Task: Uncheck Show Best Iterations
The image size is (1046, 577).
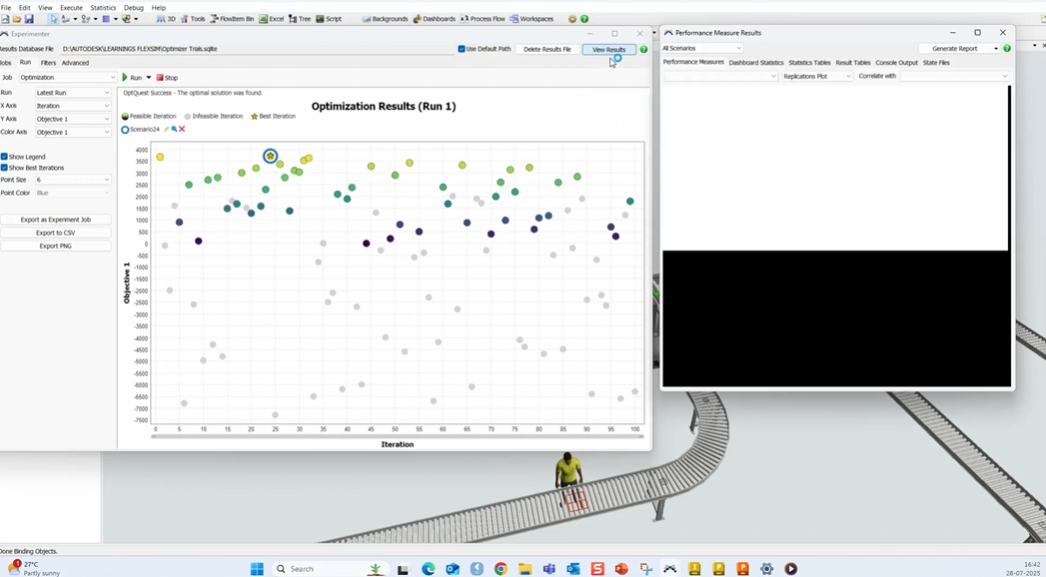Action: click(x=6, y=168)
